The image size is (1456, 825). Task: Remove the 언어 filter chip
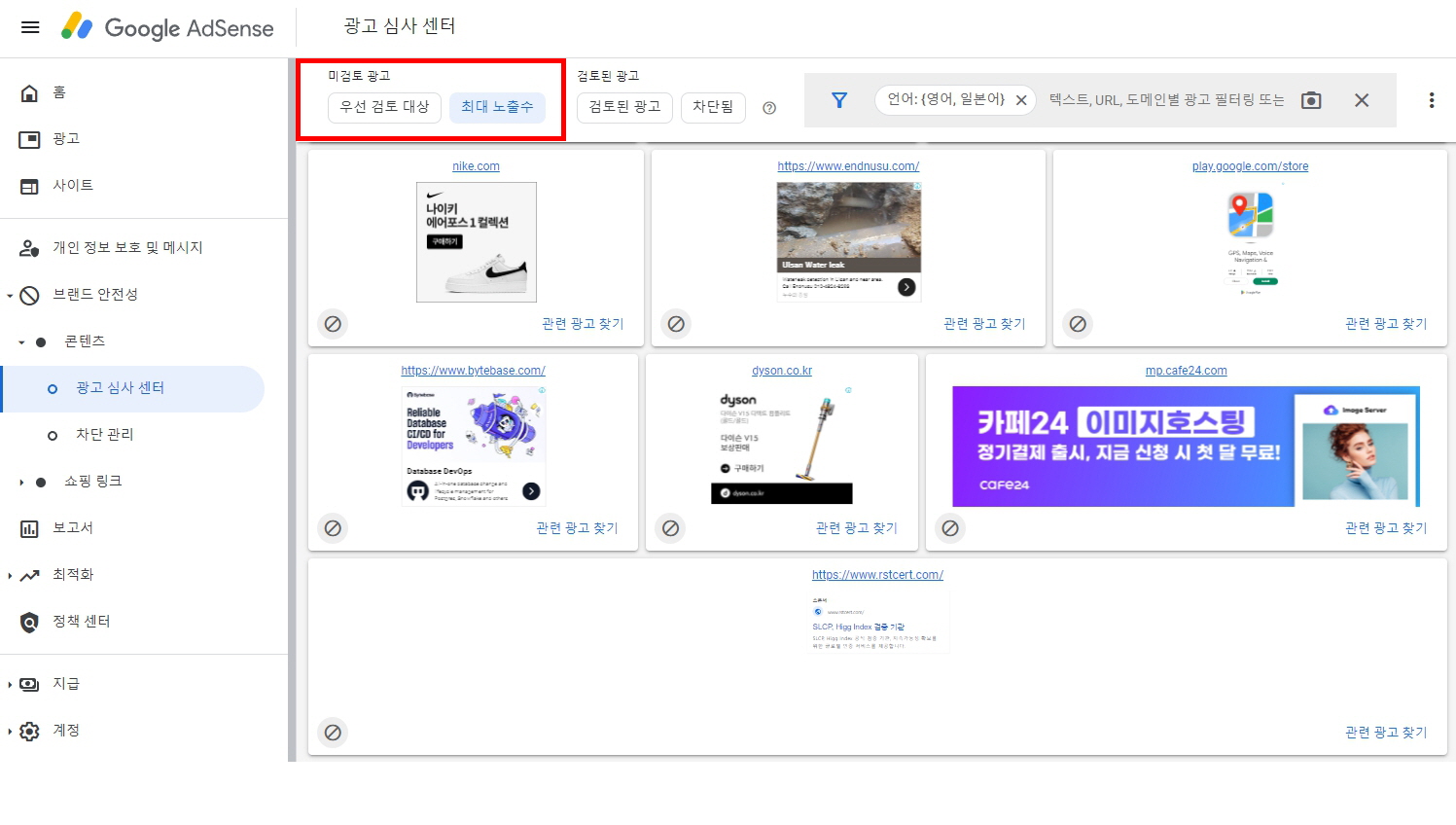1021,100
